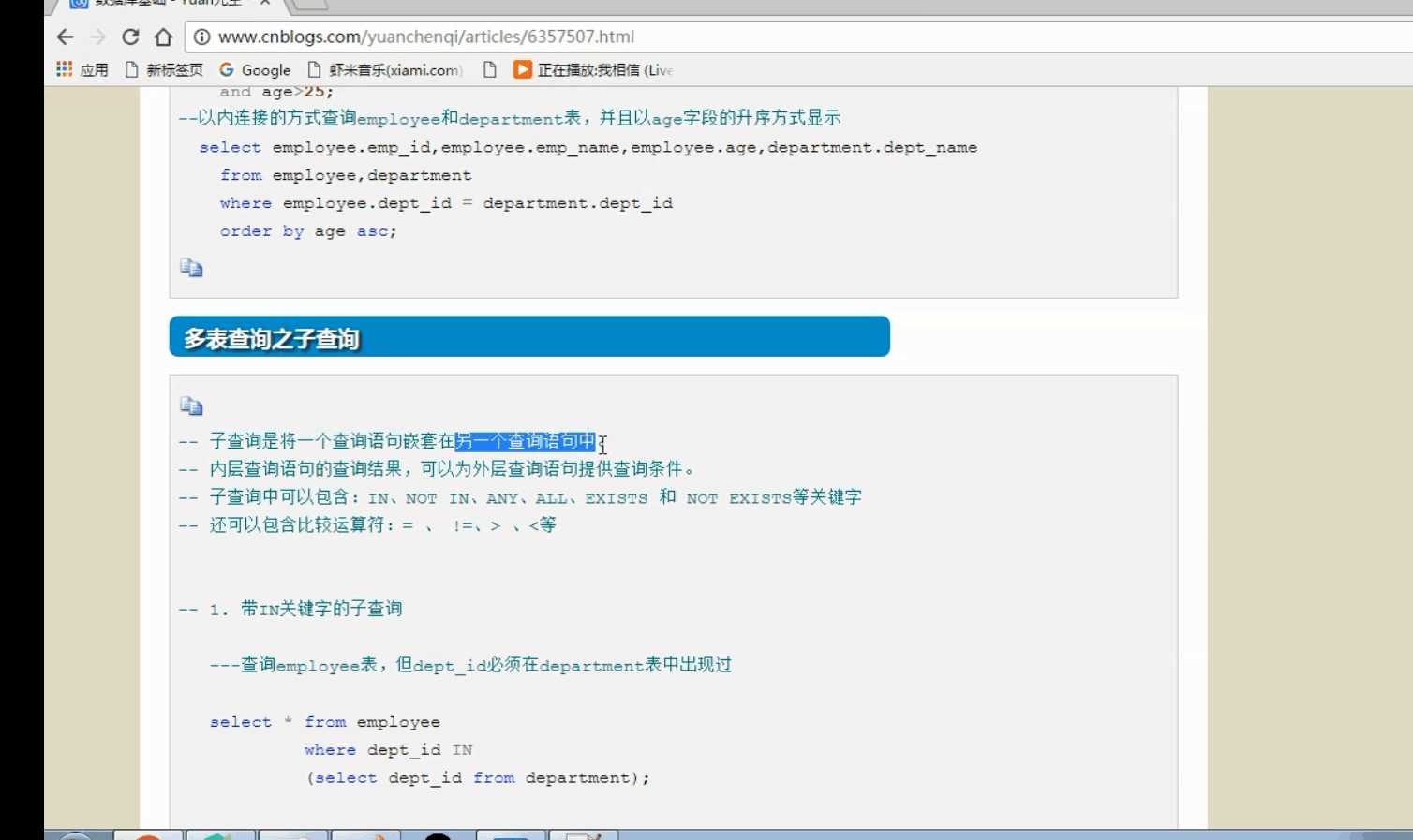Image resolution: width=1413 pixels, height=840 pixels.
Task: Close the current browser tab
Action: click(265, 3)
